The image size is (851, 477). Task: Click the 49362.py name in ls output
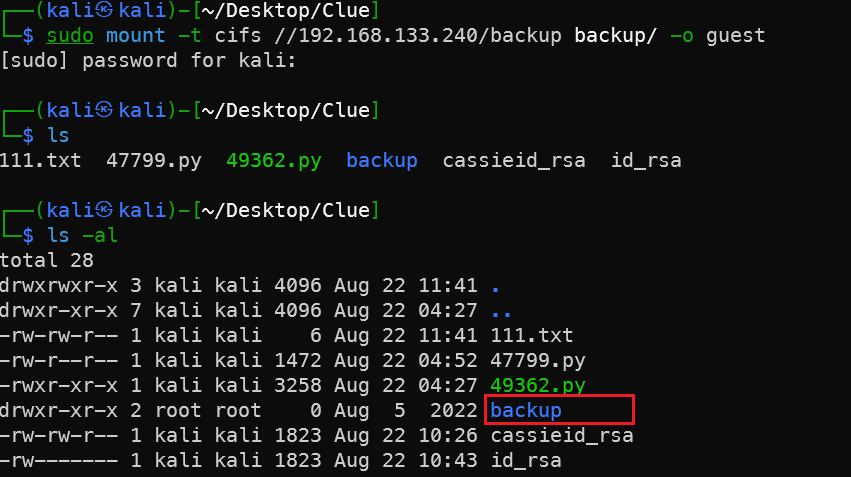(x=274, y=160)
